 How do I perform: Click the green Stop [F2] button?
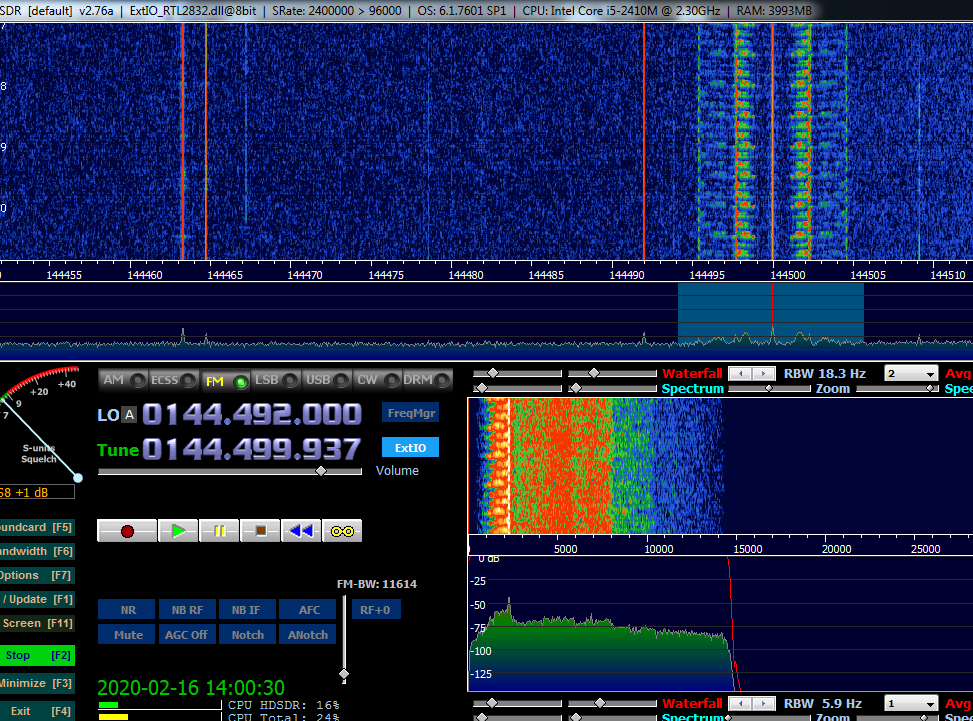pos(37,655)
